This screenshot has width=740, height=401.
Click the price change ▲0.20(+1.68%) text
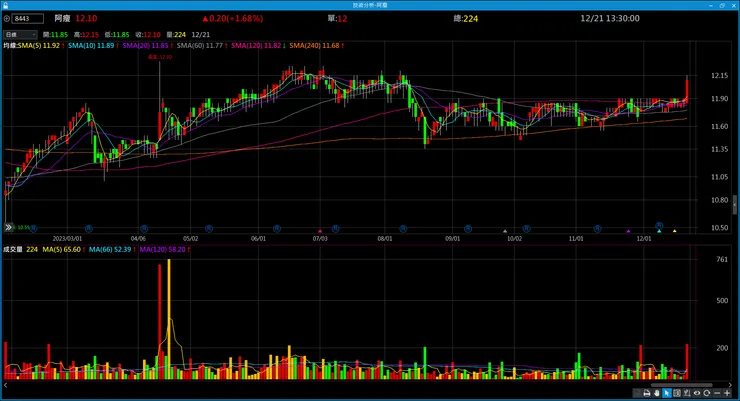pyautogui.click(x=233, y=18)
